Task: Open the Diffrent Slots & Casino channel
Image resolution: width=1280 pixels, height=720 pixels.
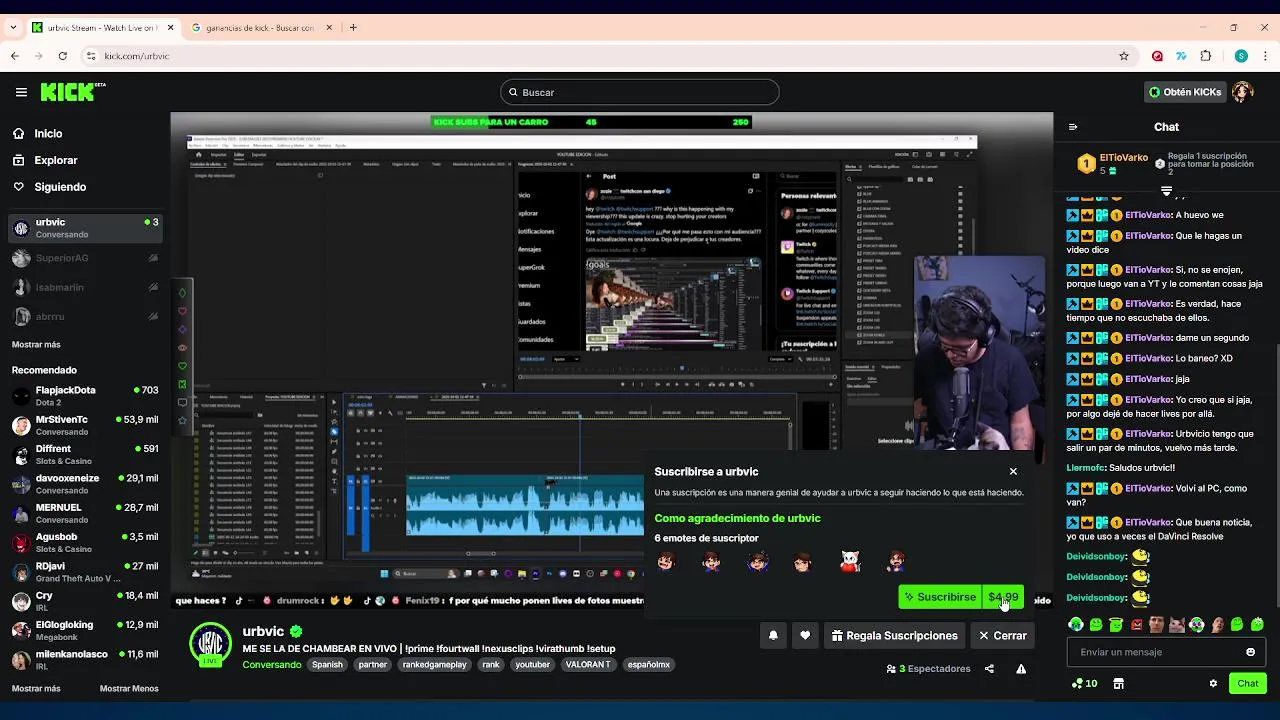Action: (85, 455)
